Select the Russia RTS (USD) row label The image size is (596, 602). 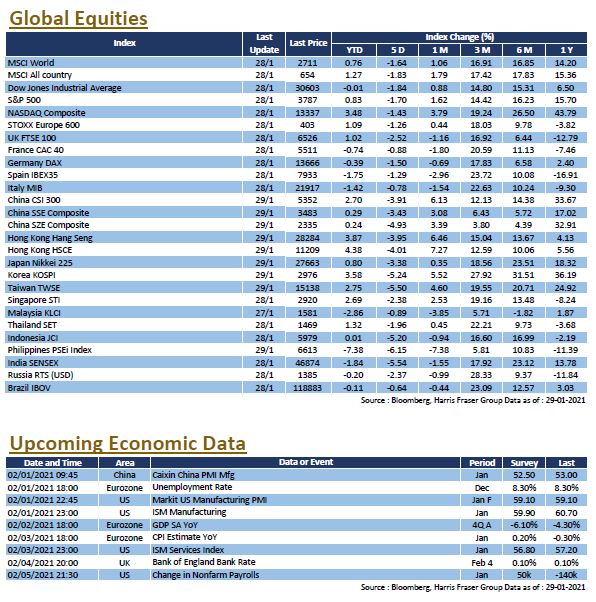tap(40, 375)
